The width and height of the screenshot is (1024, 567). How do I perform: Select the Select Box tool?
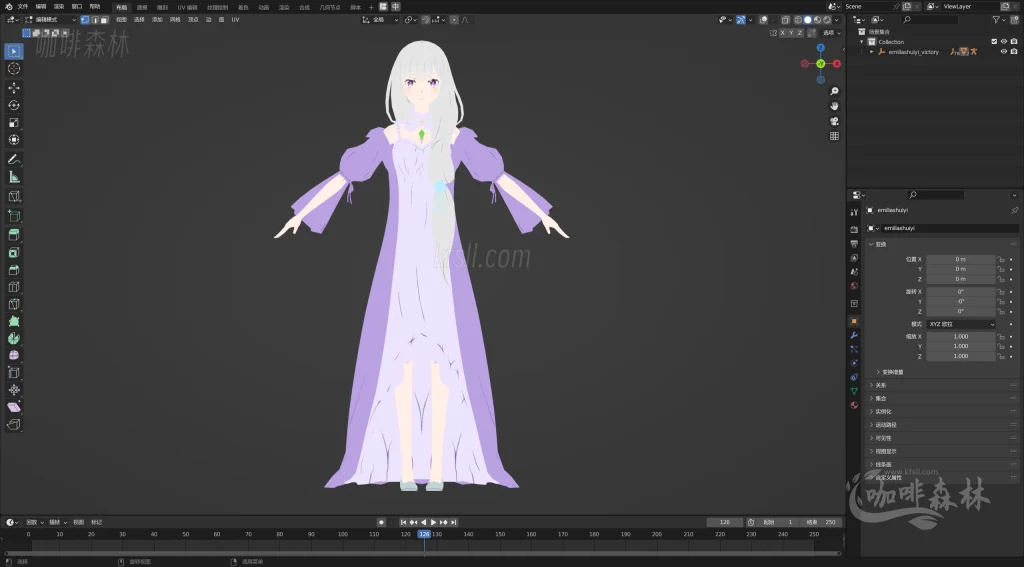[14, 51]
